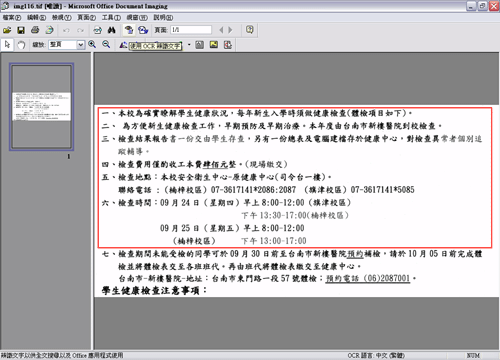
Task: Click the highlighted Recognize Text Using OCR icon
Action: pyautogui.click(x=129, y=30)
